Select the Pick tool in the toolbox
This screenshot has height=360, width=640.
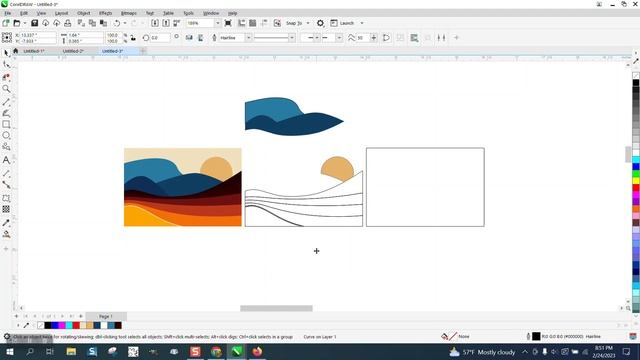click(6, 53)
